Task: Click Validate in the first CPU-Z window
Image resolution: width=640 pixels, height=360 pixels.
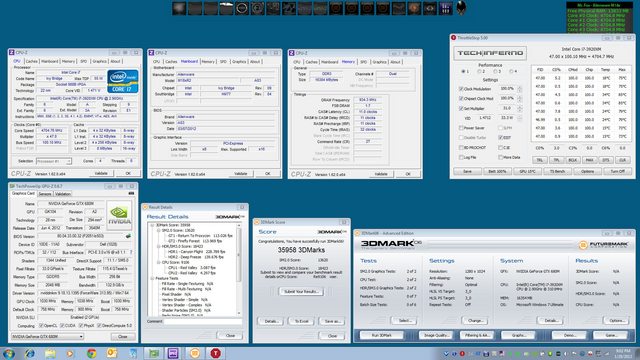Action: [101, 173]
